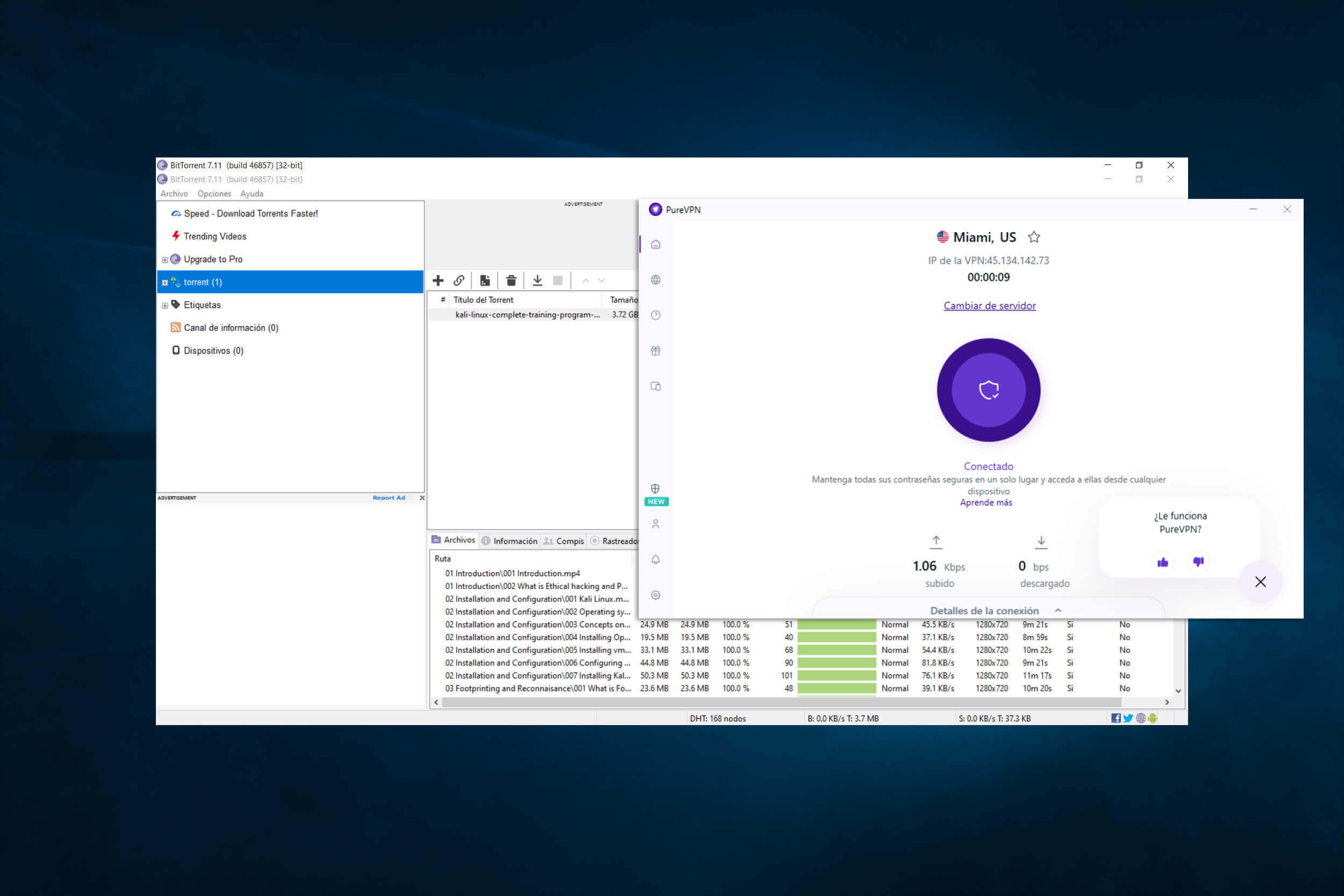The image size is (1344, 896).
Task: Click Aprende más link
Action: coord(986,502)
